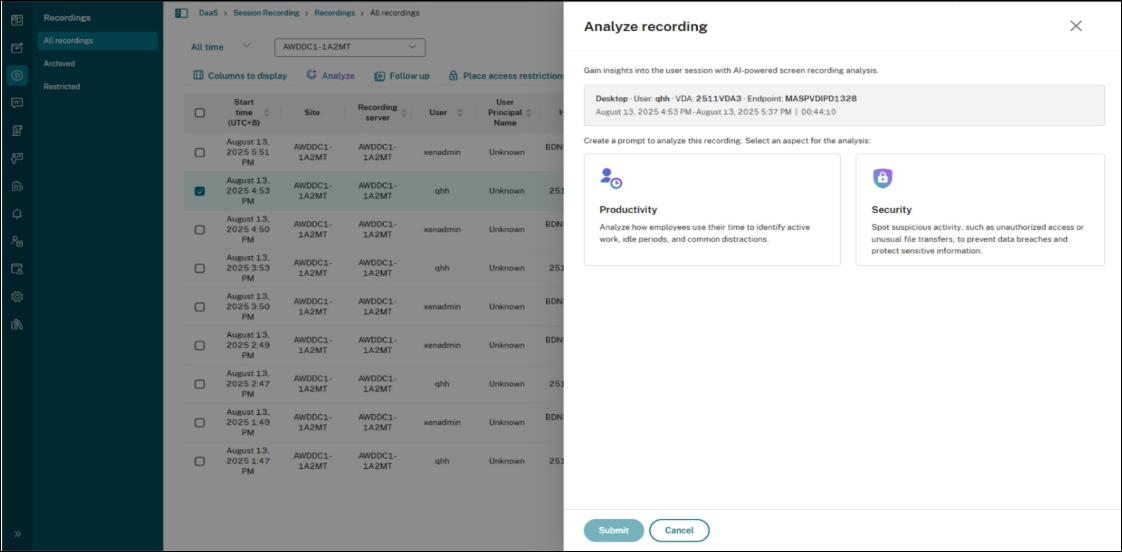Open the All time filter dropdown
This screenshot has width=1122, height=552.
coord(222,47)
